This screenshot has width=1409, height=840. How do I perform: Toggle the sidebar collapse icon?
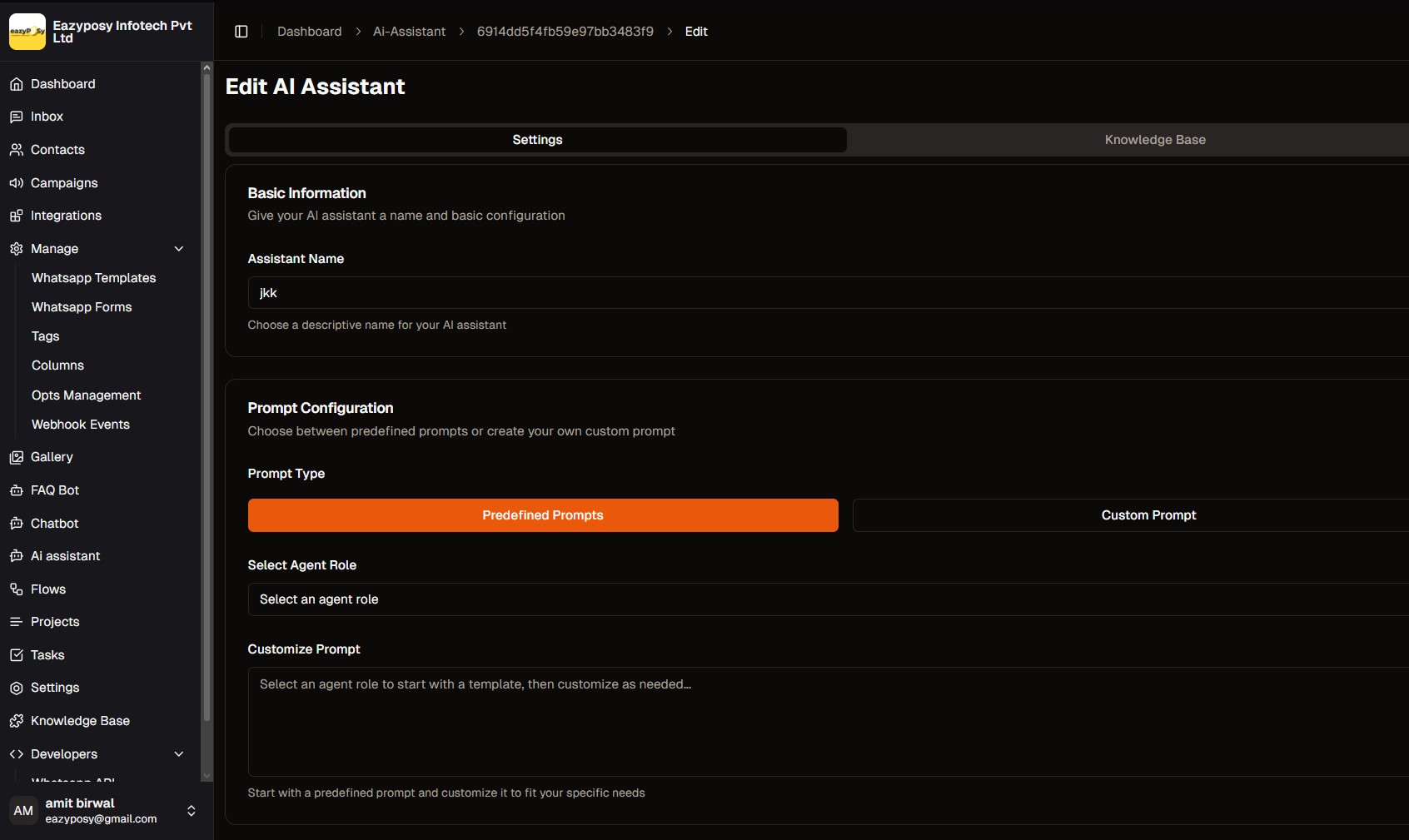pyautogui.click(x=241, y=31)
